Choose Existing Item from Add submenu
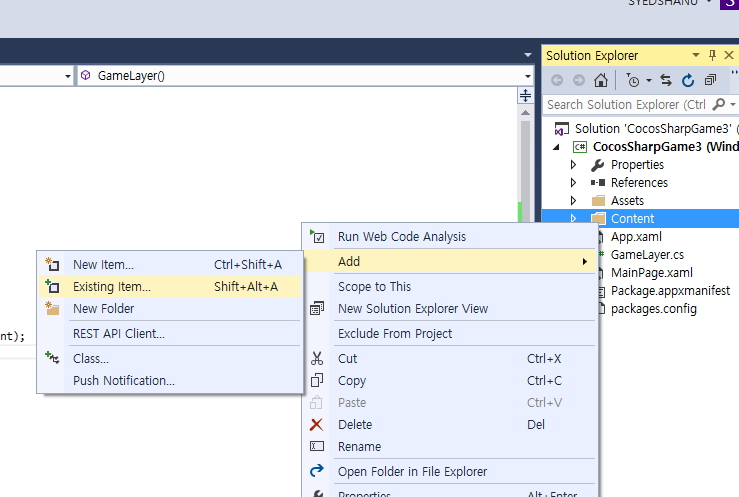This screenshot has height=497, width=739. [112, 286]
